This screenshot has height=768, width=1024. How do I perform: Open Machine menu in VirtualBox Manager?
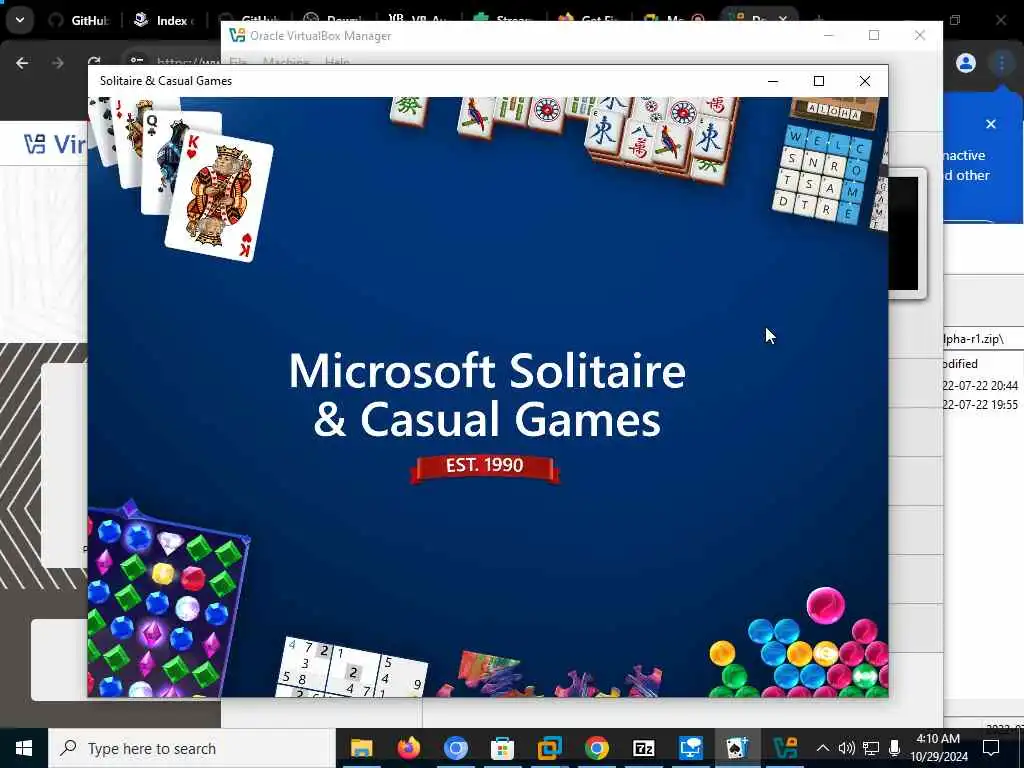tap(286, 62)
